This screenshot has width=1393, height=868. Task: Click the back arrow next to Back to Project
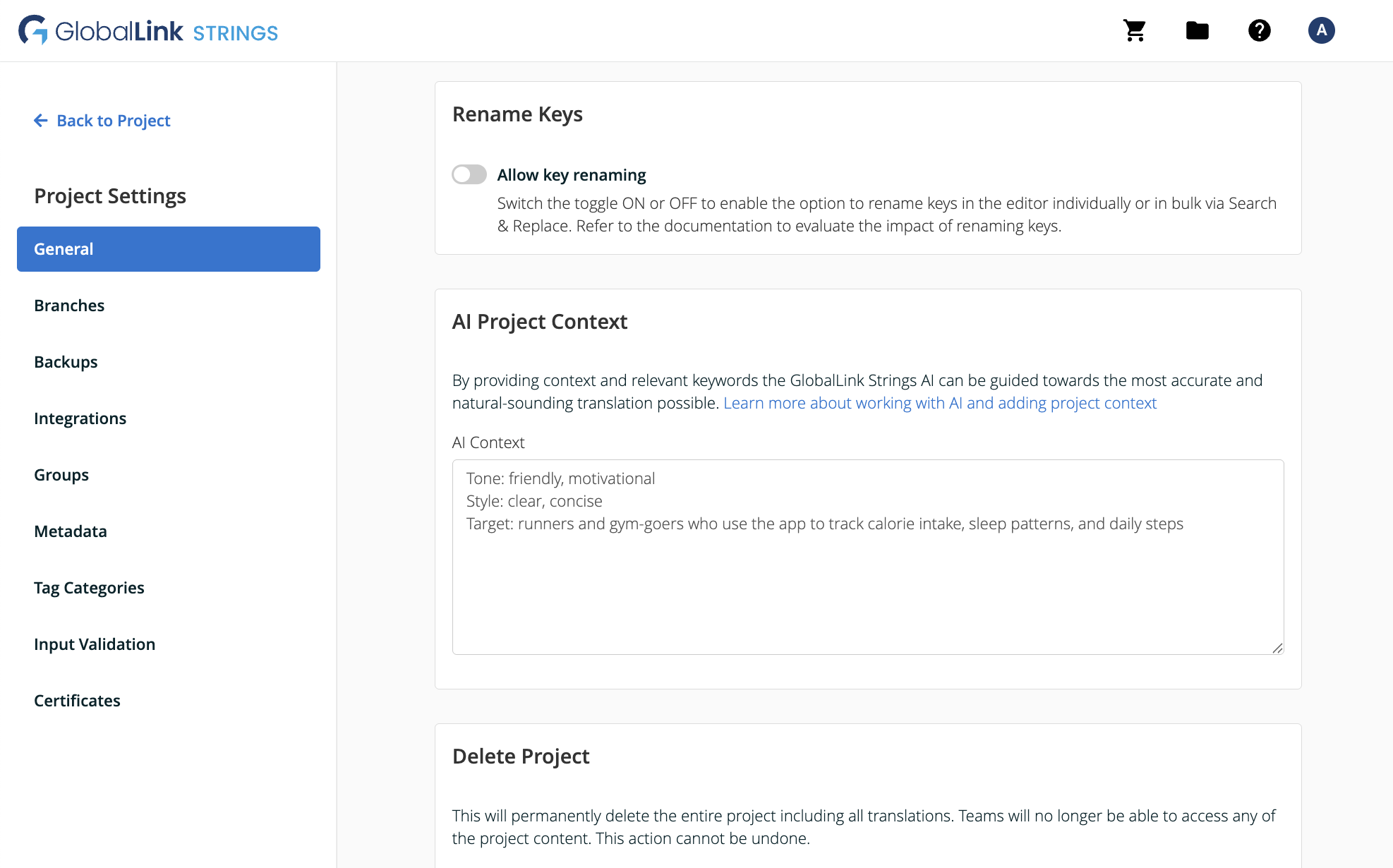40,121
